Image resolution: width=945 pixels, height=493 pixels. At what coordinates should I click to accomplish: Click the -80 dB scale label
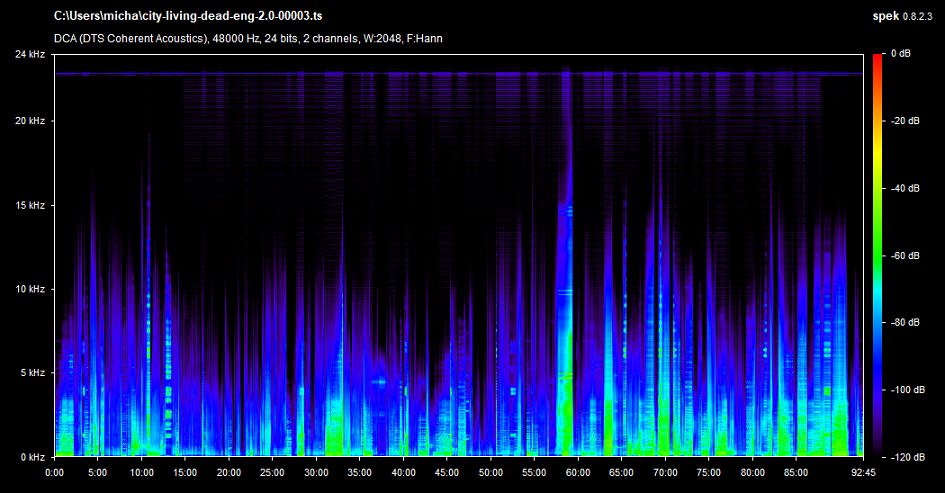tap(906, 322)
